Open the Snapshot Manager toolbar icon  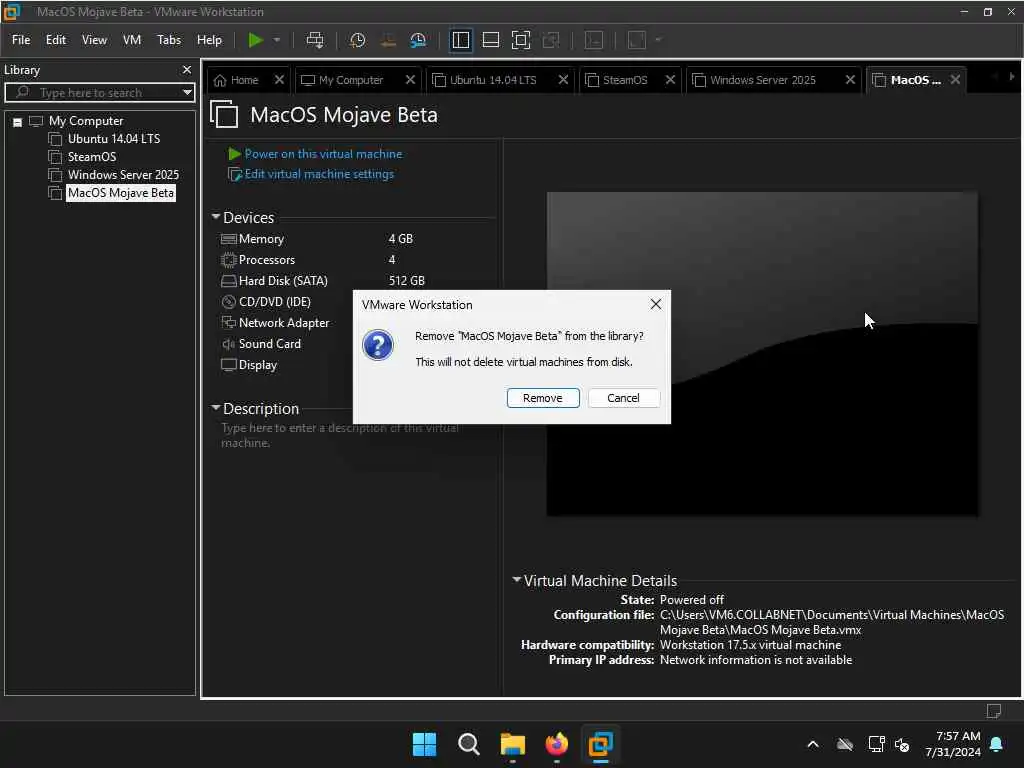418,40
